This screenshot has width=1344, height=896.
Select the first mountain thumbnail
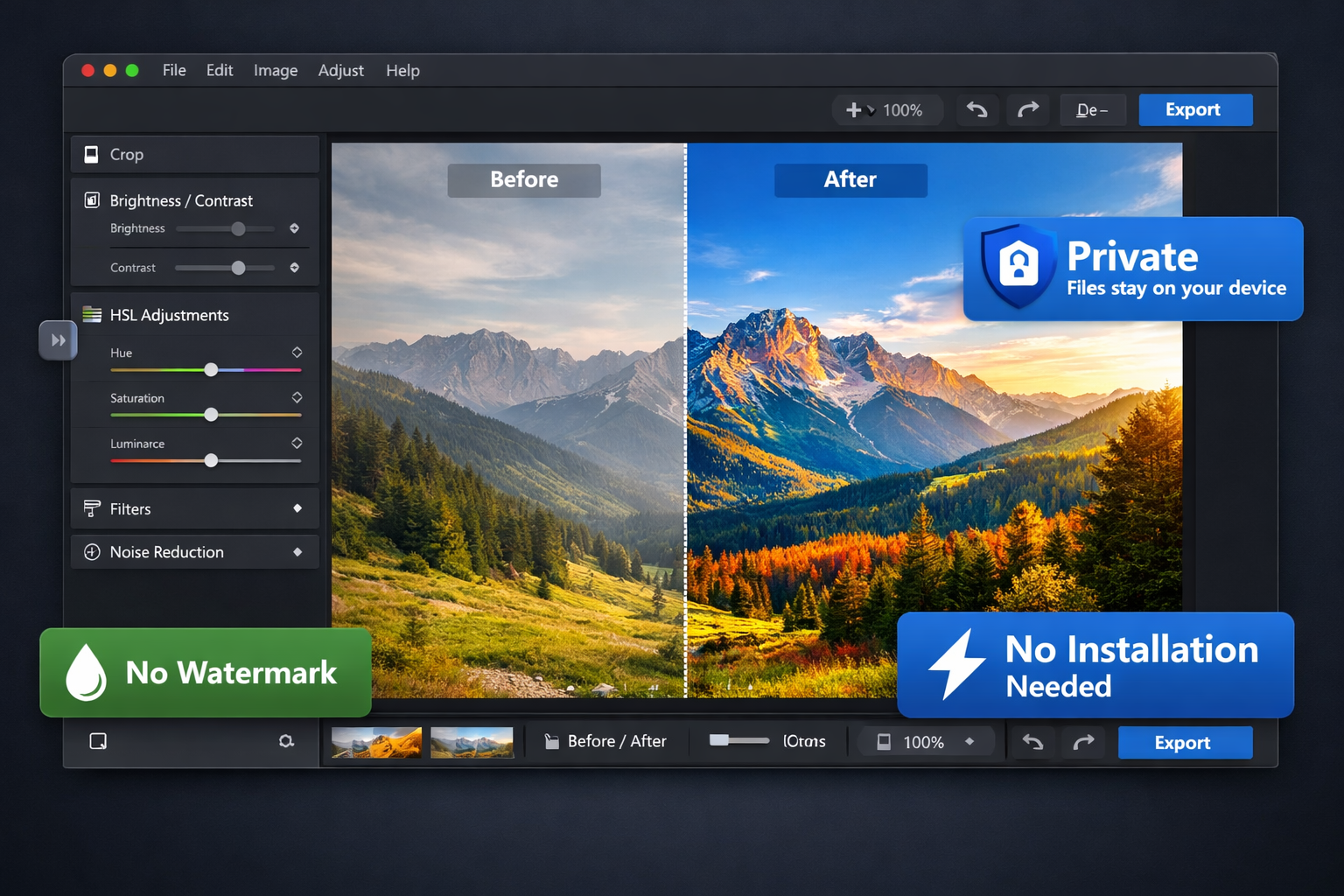coord(376,743)
